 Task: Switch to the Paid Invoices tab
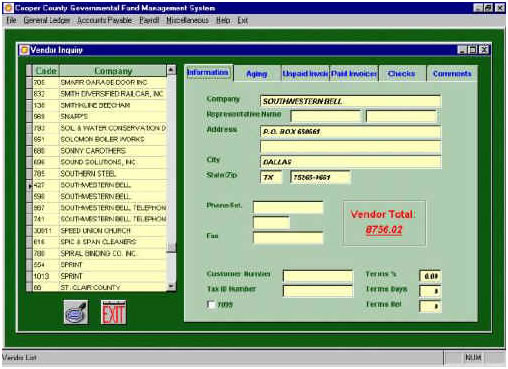[x=354, y=74]
